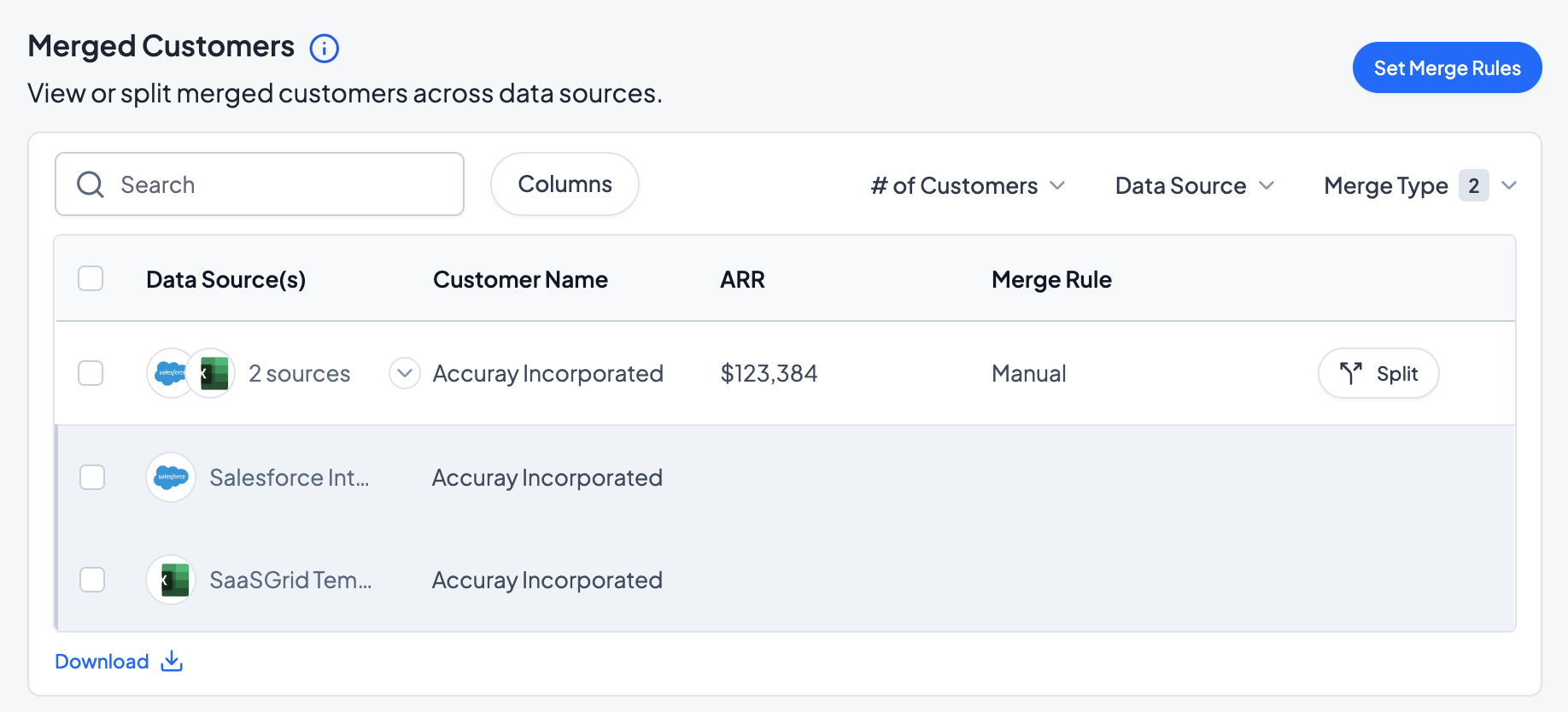
Task: Click the SaaSGrid Tem... row Excel icon
Action: [171, 580]
